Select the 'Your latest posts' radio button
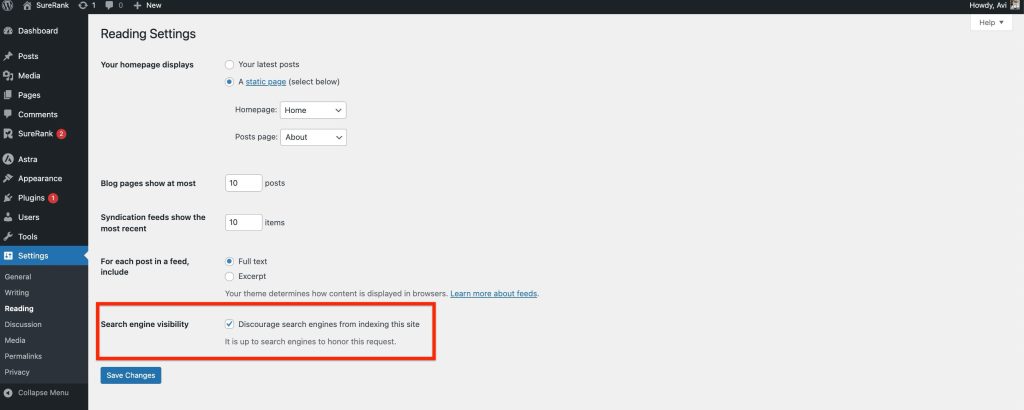 pos(230,64)
